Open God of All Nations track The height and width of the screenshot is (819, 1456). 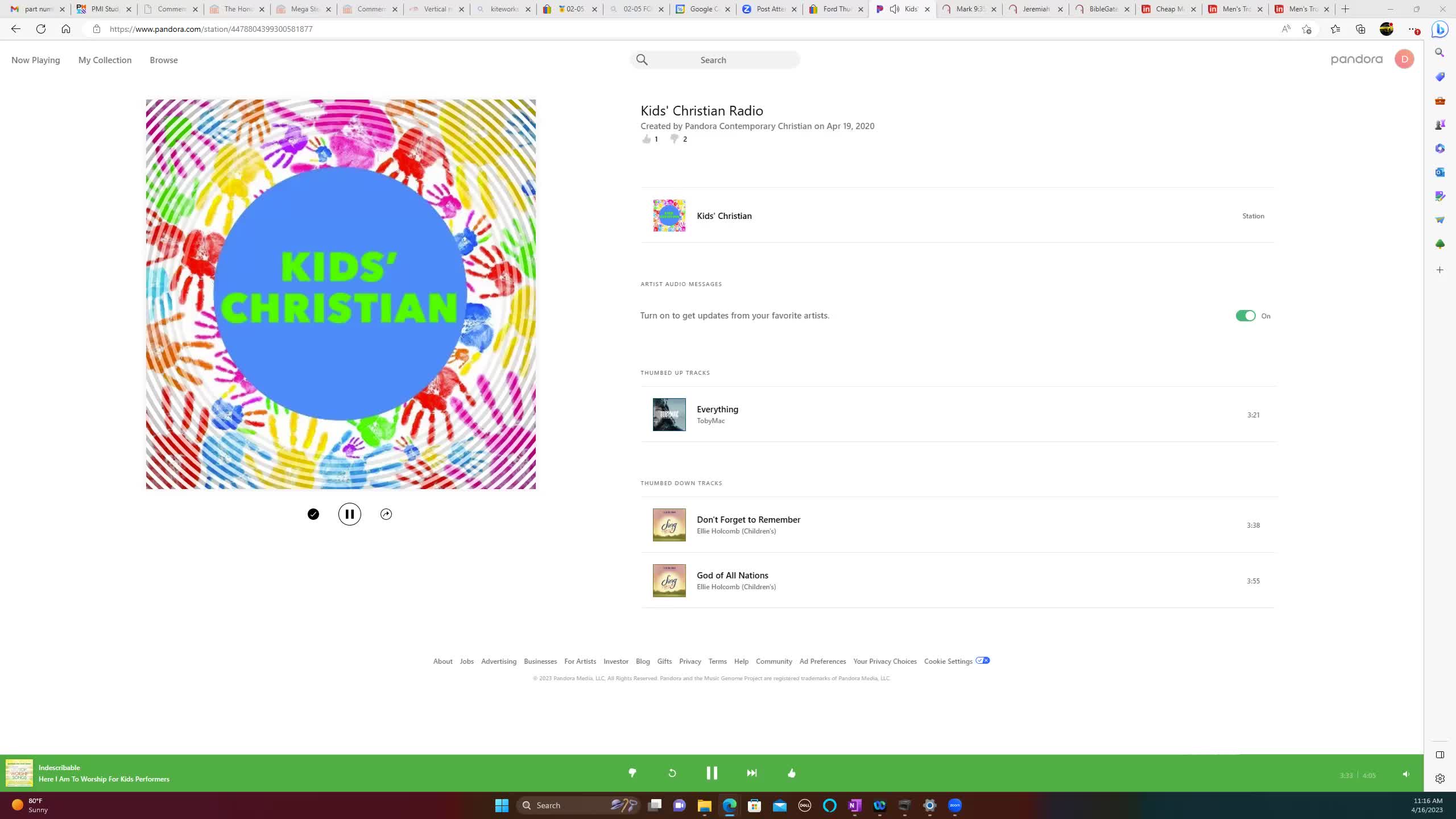[x=733, y=575]
